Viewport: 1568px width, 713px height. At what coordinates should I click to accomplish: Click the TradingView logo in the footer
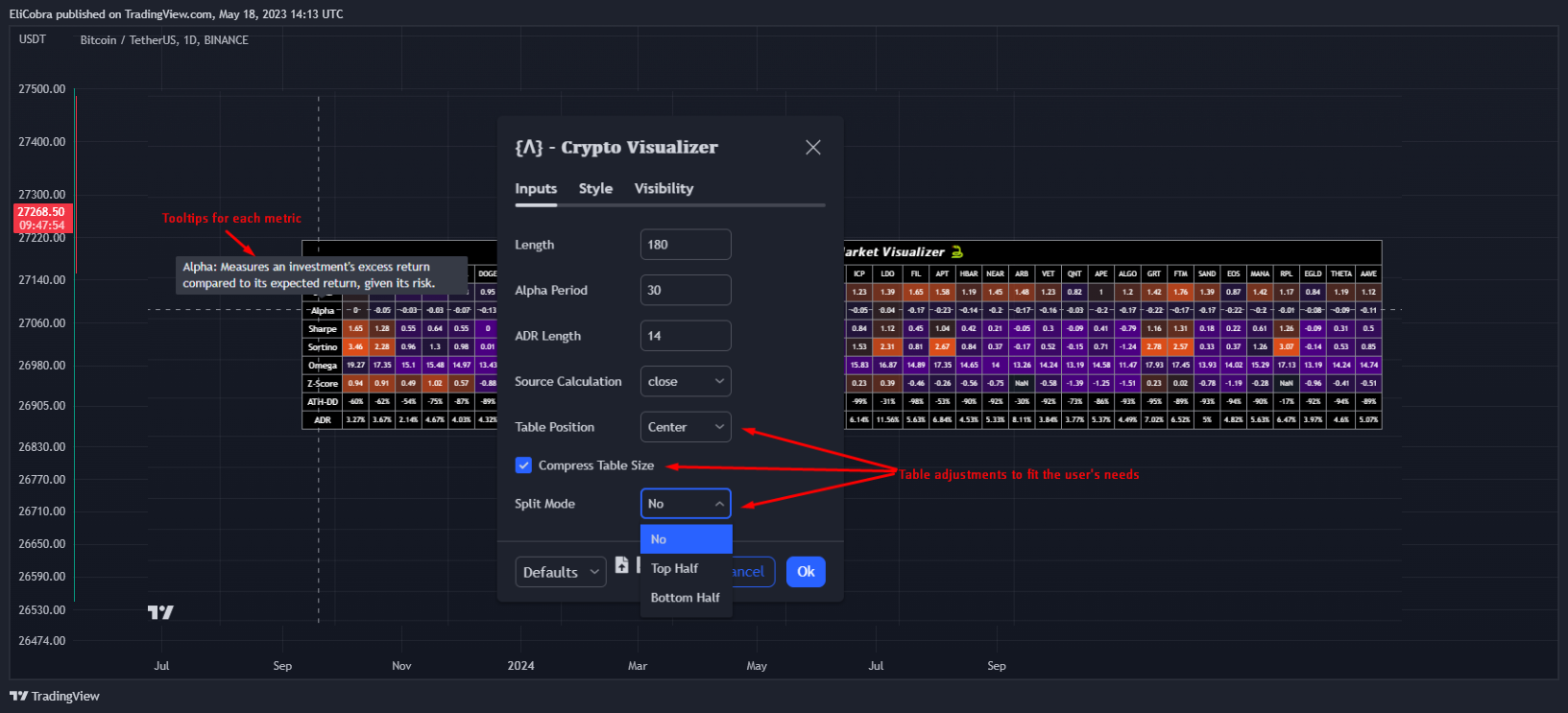point(55,696)
